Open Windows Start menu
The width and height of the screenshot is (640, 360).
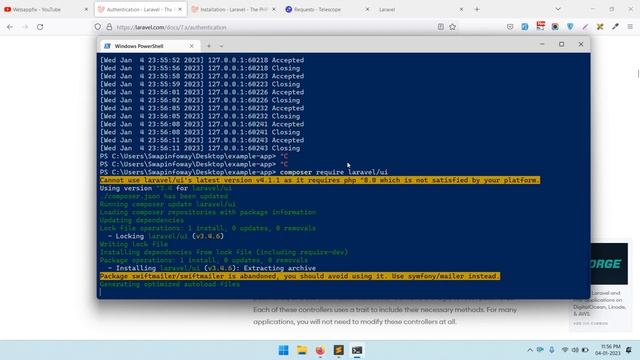(283, 350)
